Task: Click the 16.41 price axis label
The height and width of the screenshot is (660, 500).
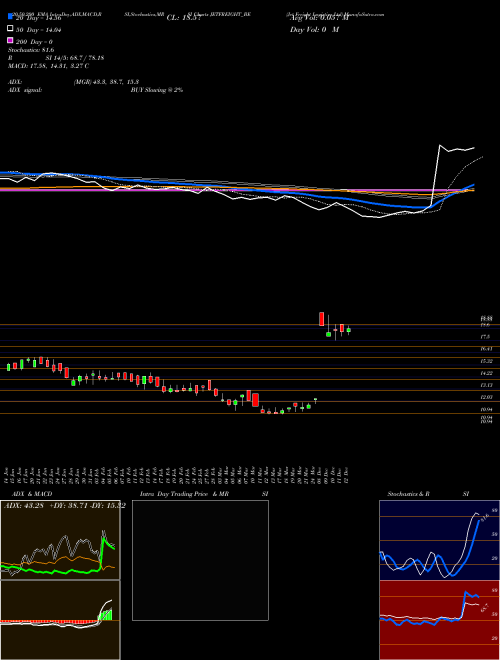Action: (x=487, y=349)
